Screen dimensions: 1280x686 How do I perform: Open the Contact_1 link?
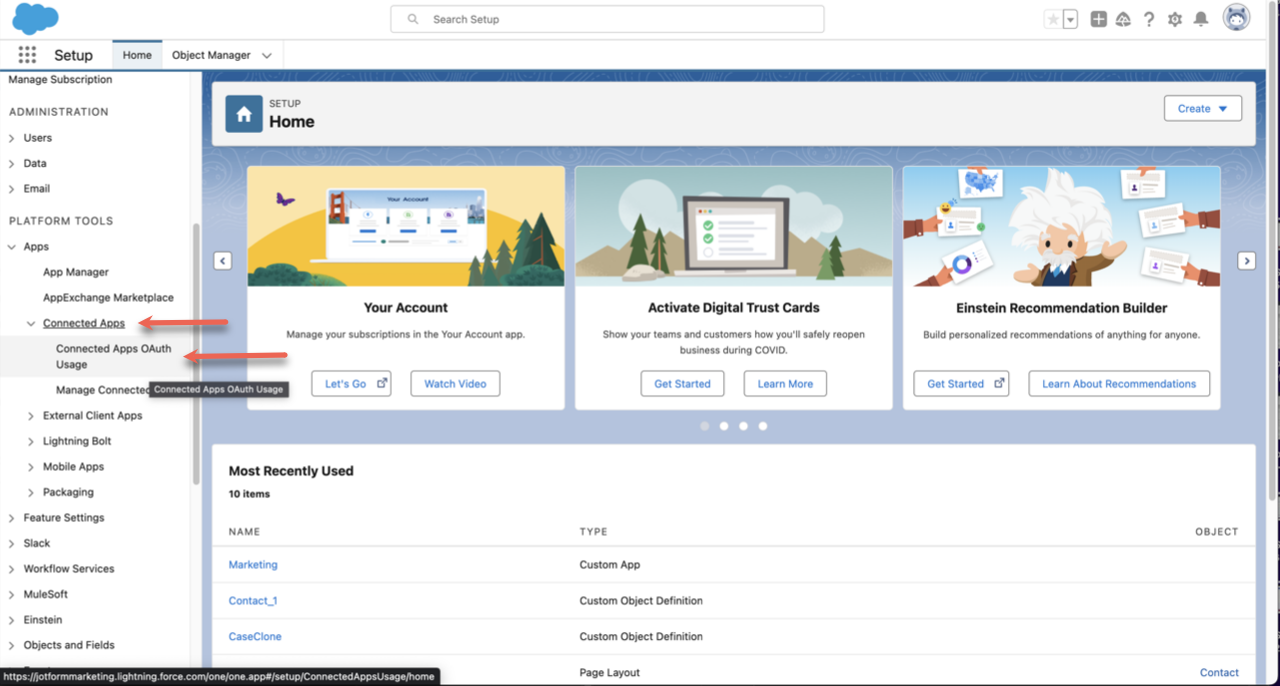253,601
